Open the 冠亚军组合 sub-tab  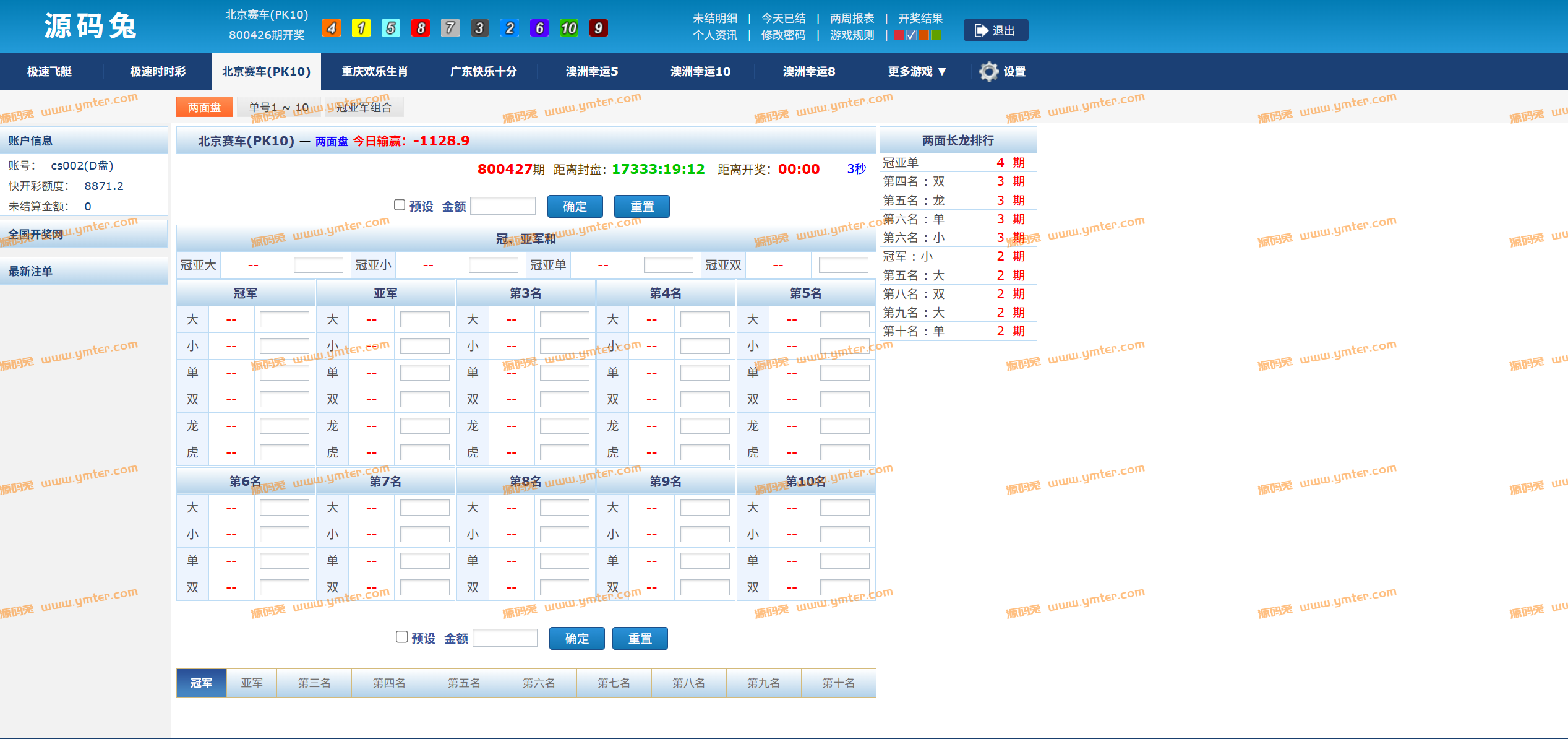tap(364, 107)
